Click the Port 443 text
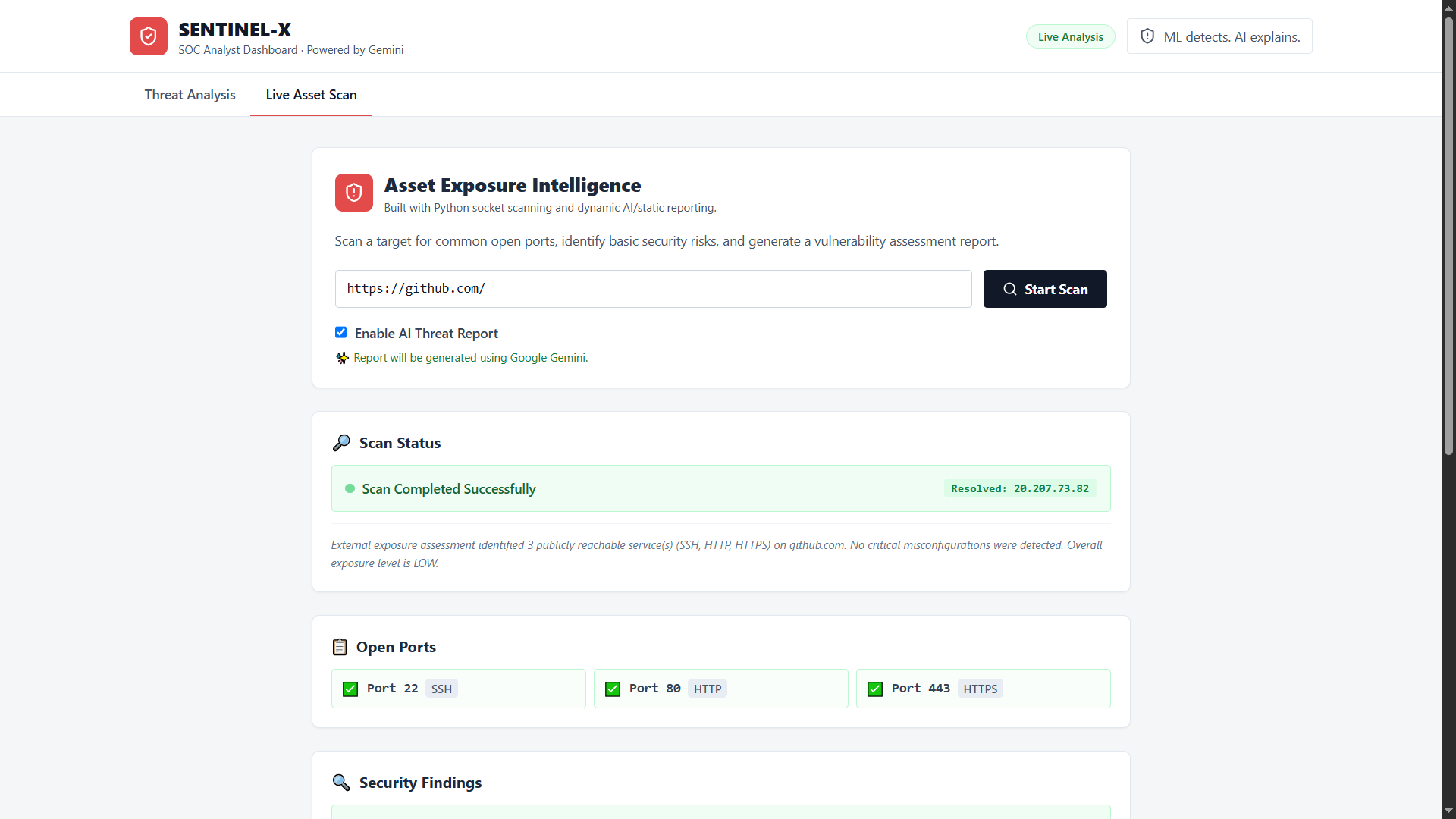1456x819 pixels. (x=921, y=688)
